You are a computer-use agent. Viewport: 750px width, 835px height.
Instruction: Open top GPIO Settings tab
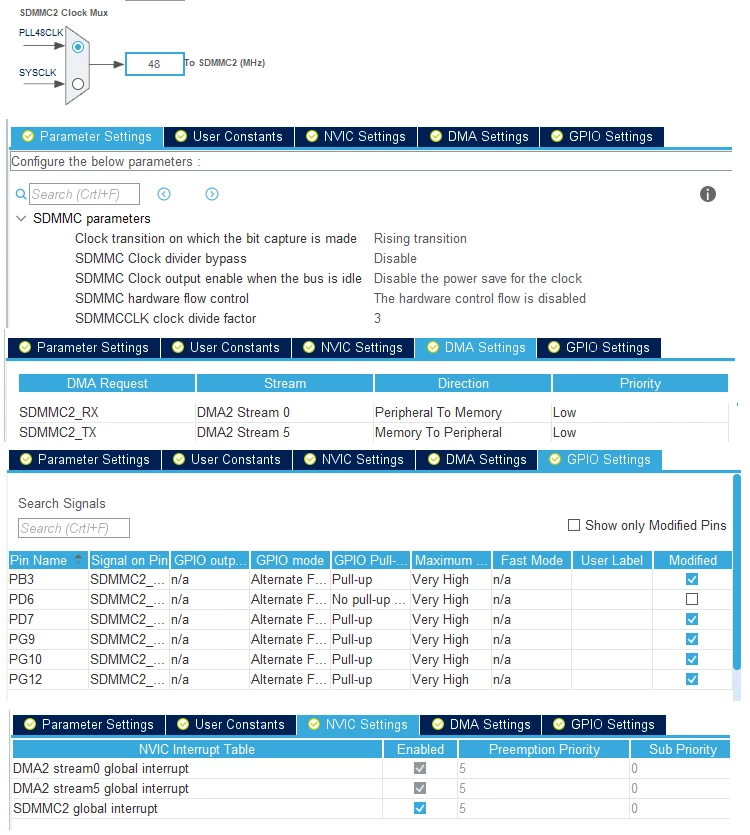(602, 137)
